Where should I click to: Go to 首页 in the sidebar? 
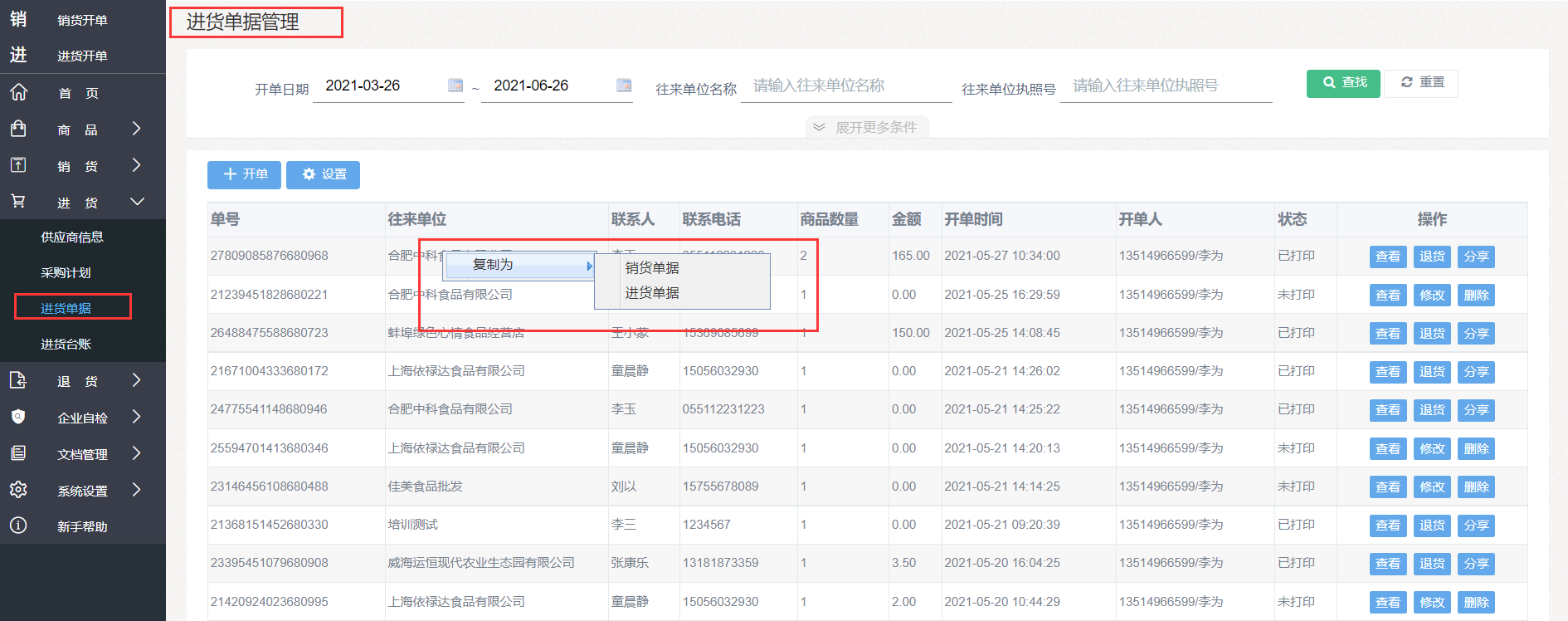[78, 93]
